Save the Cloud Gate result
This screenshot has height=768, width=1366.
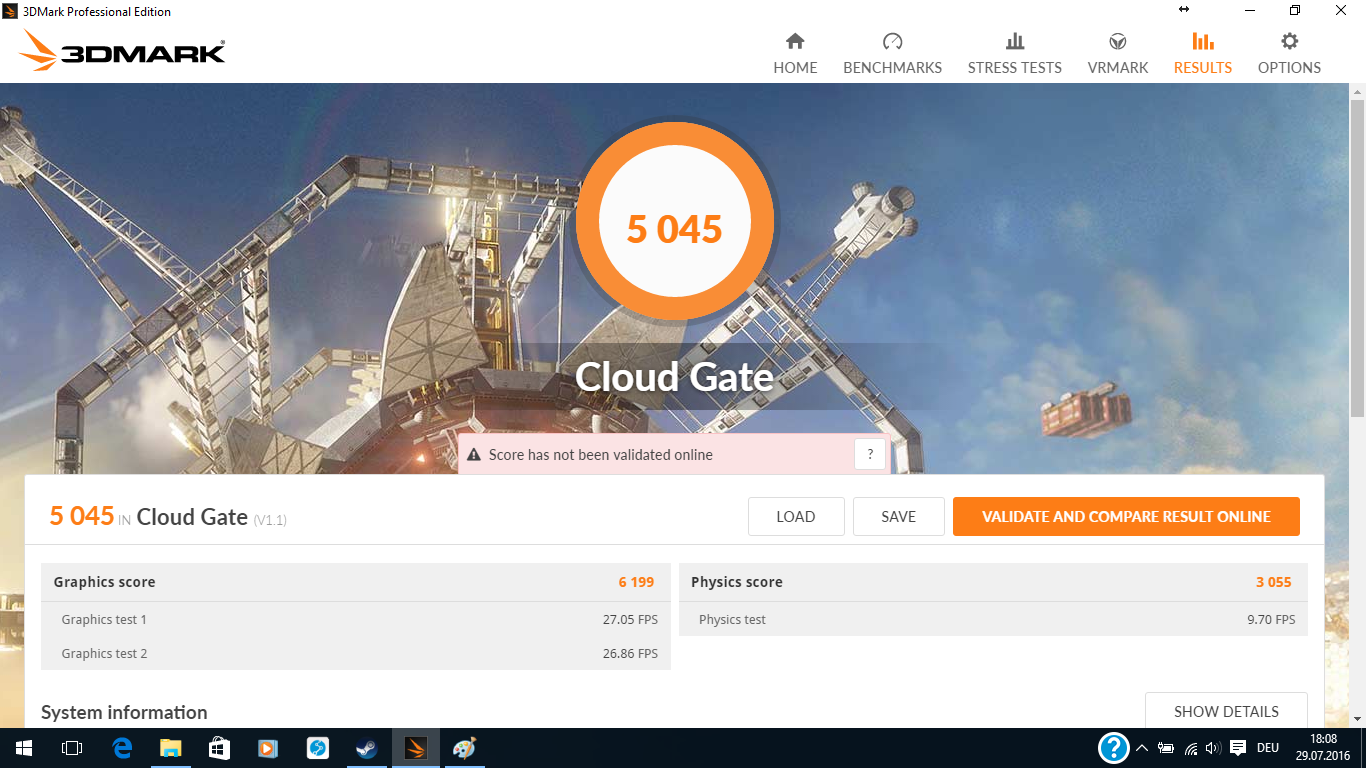coord(898,517)
